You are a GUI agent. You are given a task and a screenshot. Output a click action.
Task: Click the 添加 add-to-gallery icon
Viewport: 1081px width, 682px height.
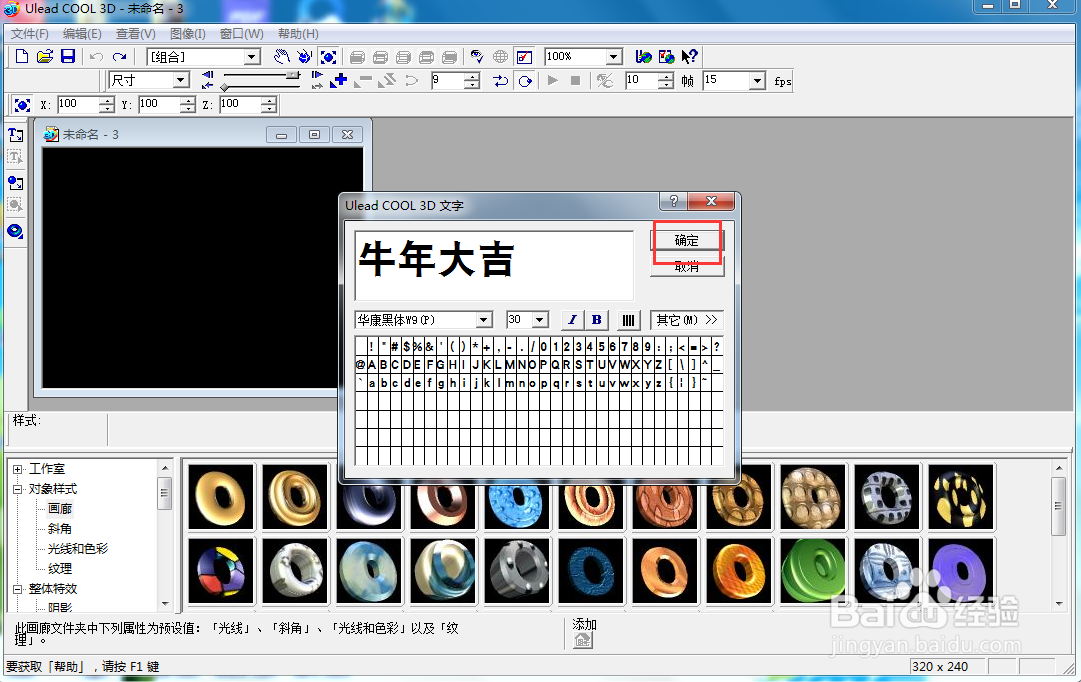click(583, 641)
